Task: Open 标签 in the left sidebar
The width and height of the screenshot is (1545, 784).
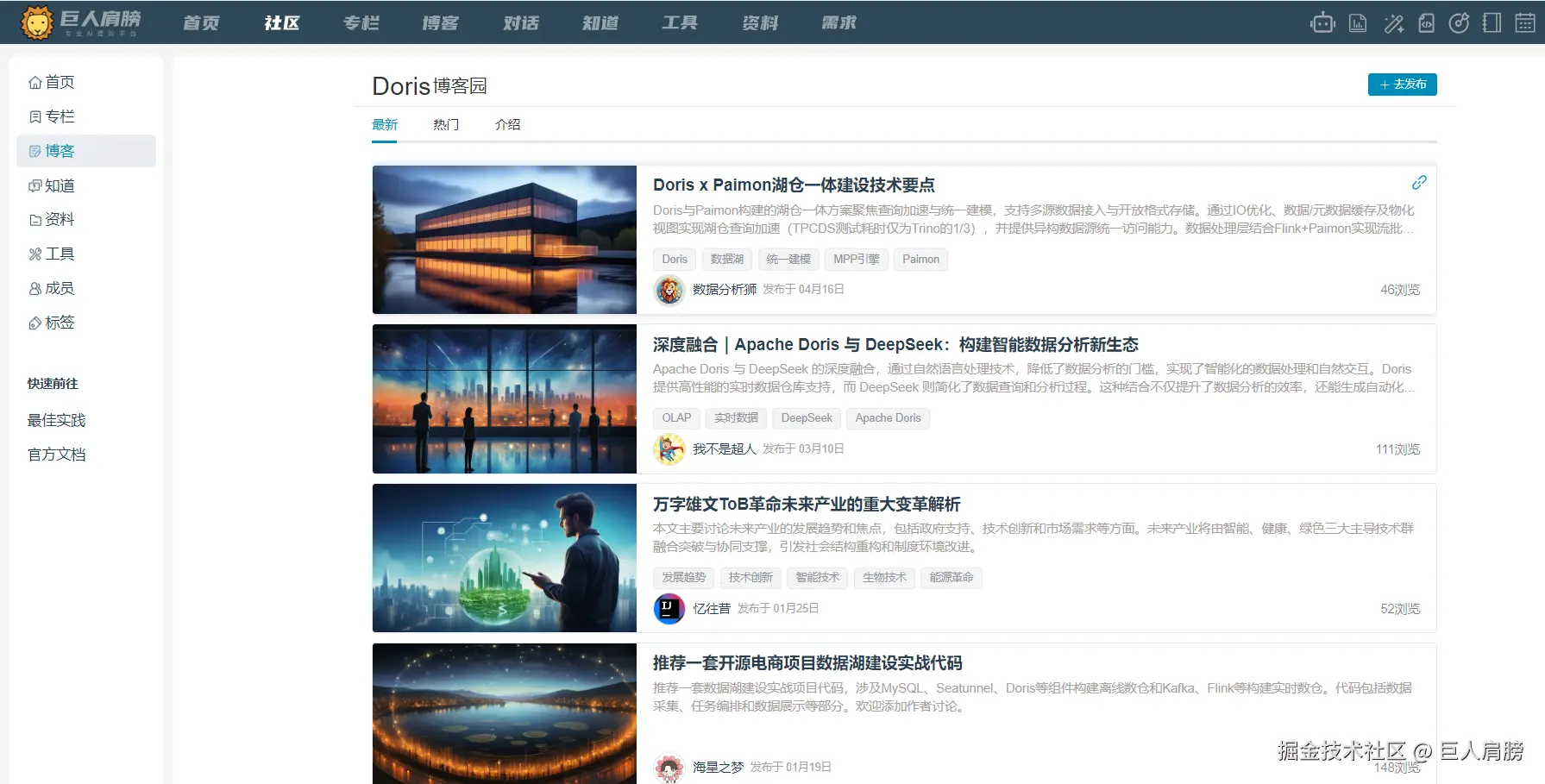Action: tap(52, 323)
